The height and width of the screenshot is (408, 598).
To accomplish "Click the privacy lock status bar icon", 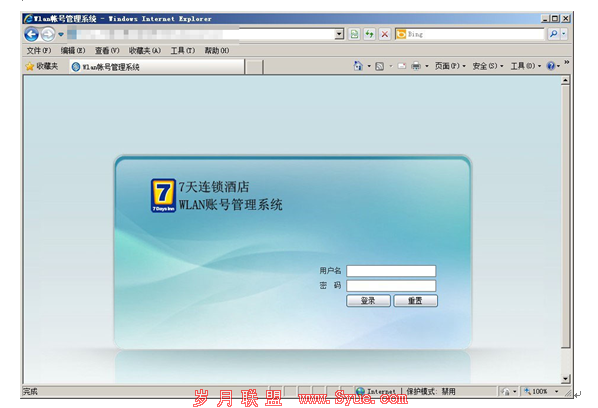I will point(506,391).
